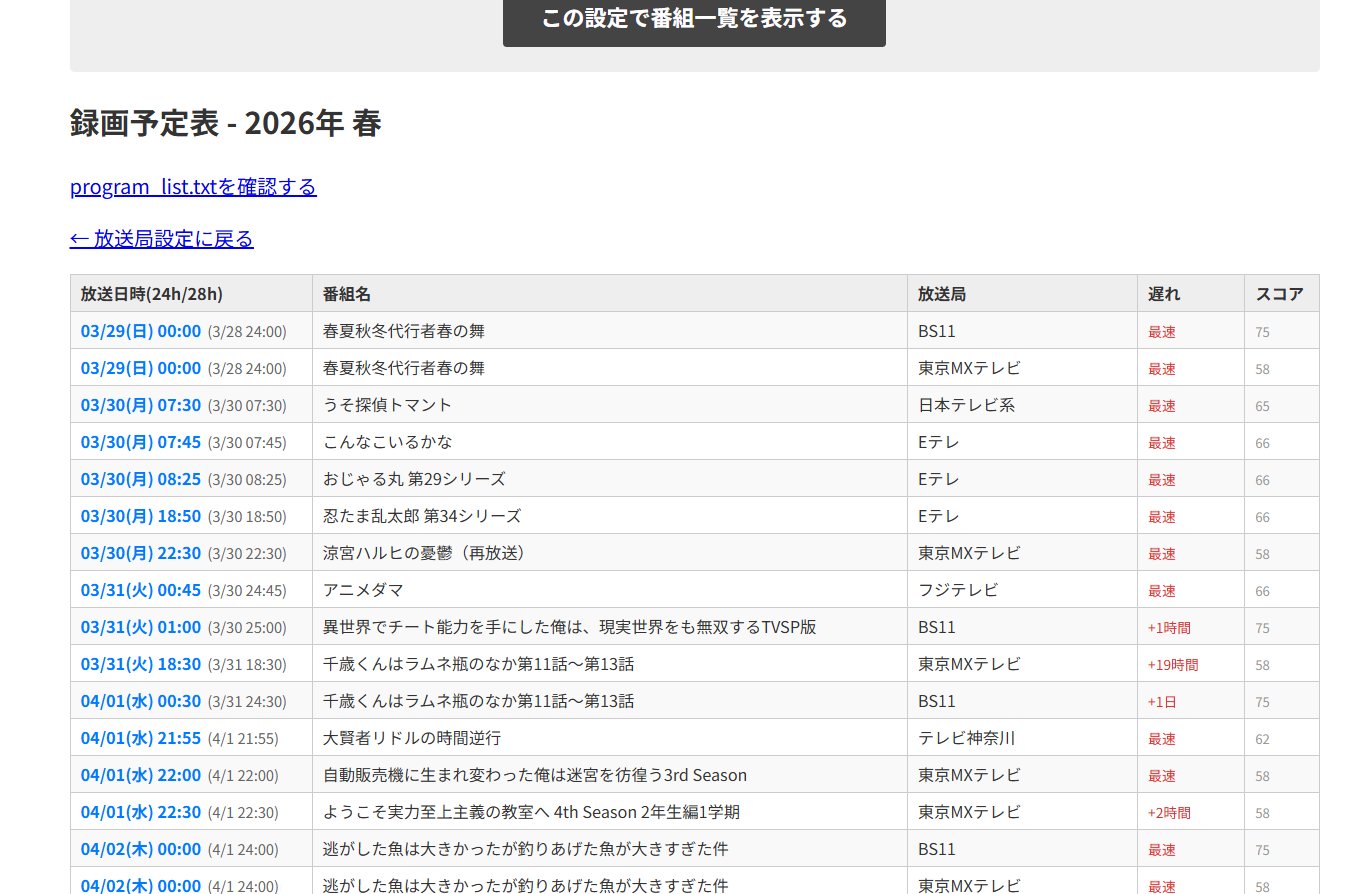Select ようこそ実力至上主義の教室へ 4th Season title
The image size is (1345, 894).
pyautogui.click(x=532, y=812)
